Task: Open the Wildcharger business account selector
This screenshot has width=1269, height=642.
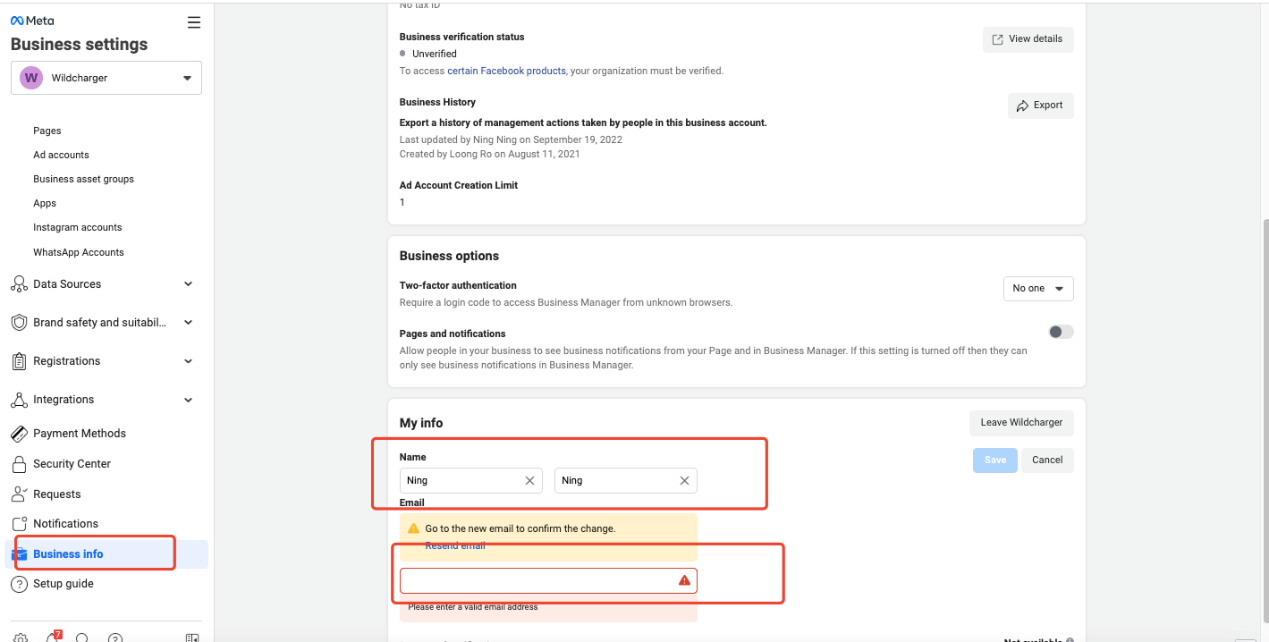Action: [106, 78]
